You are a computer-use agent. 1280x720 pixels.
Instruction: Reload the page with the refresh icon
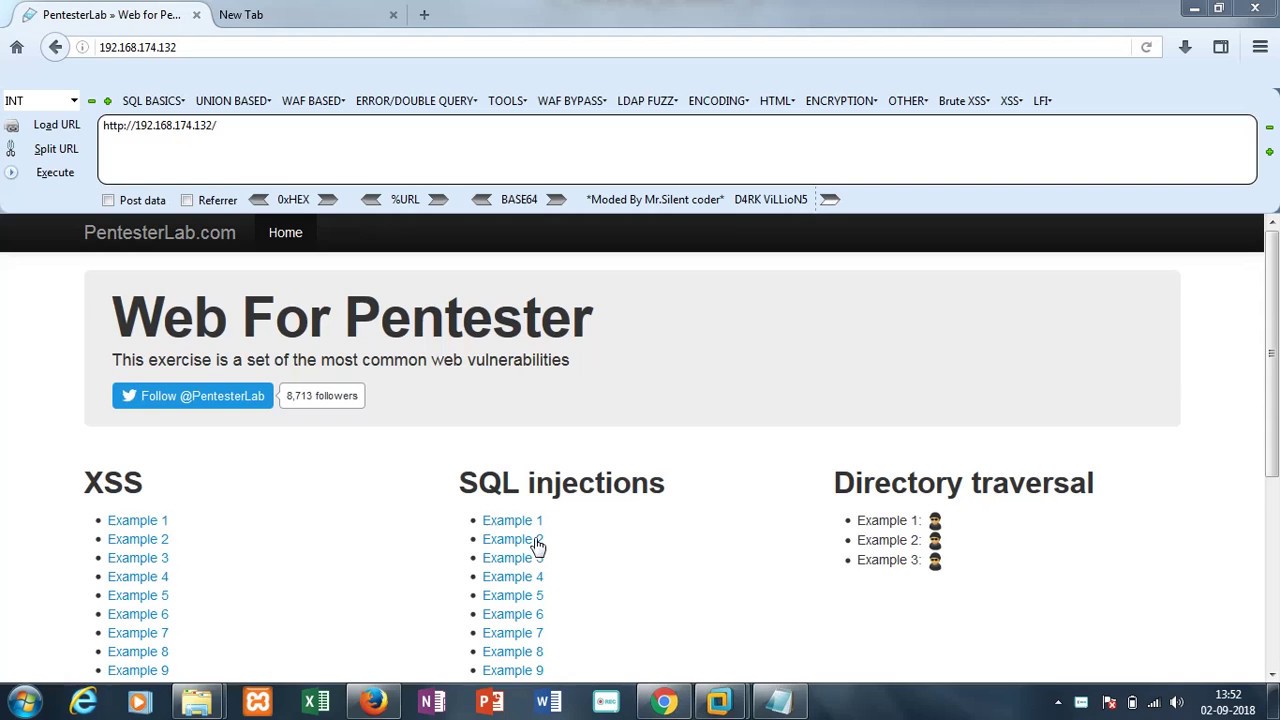(1146, 47)
